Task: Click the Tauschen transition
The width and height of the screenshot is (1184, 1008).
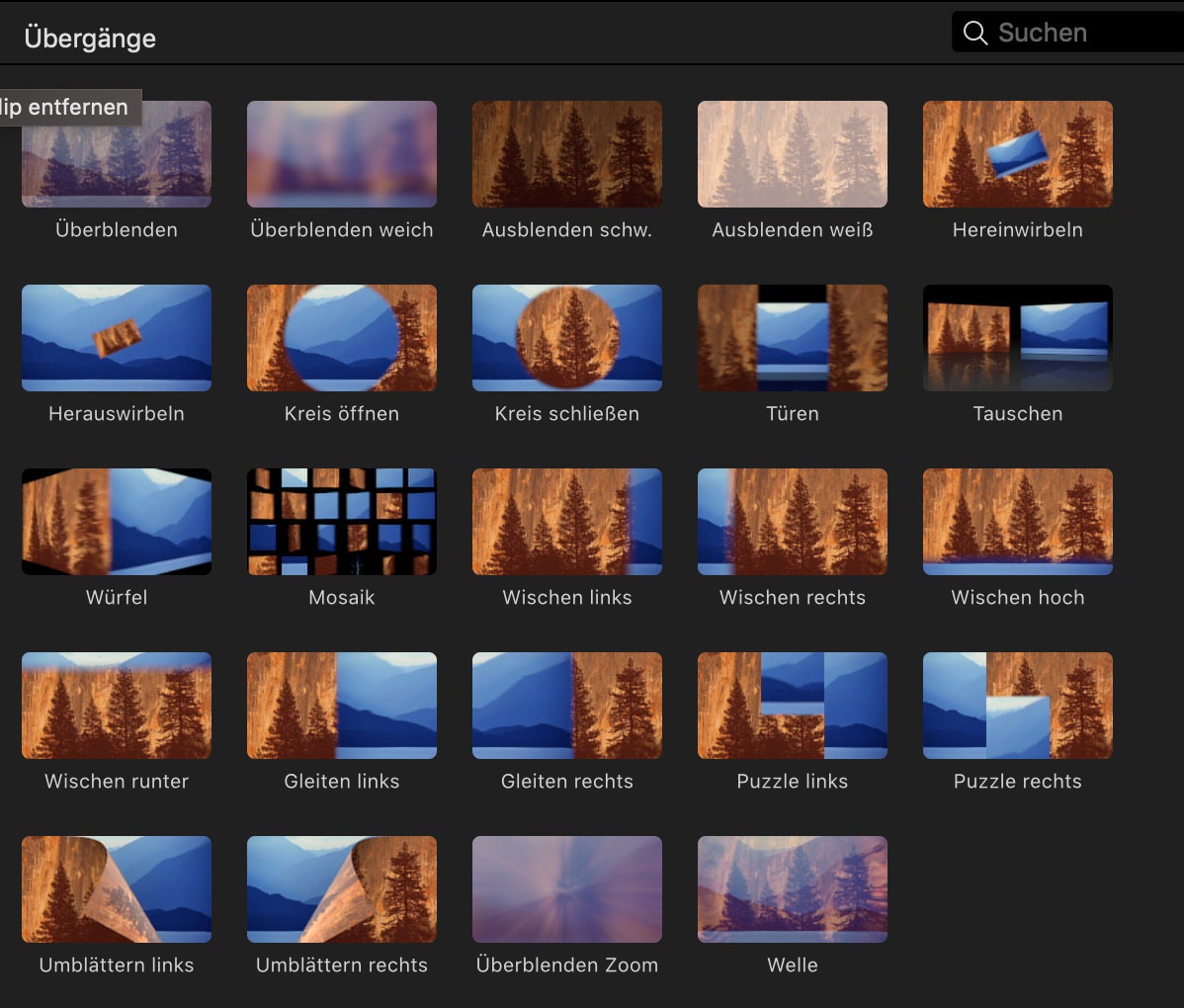Action: point(1018,338)
